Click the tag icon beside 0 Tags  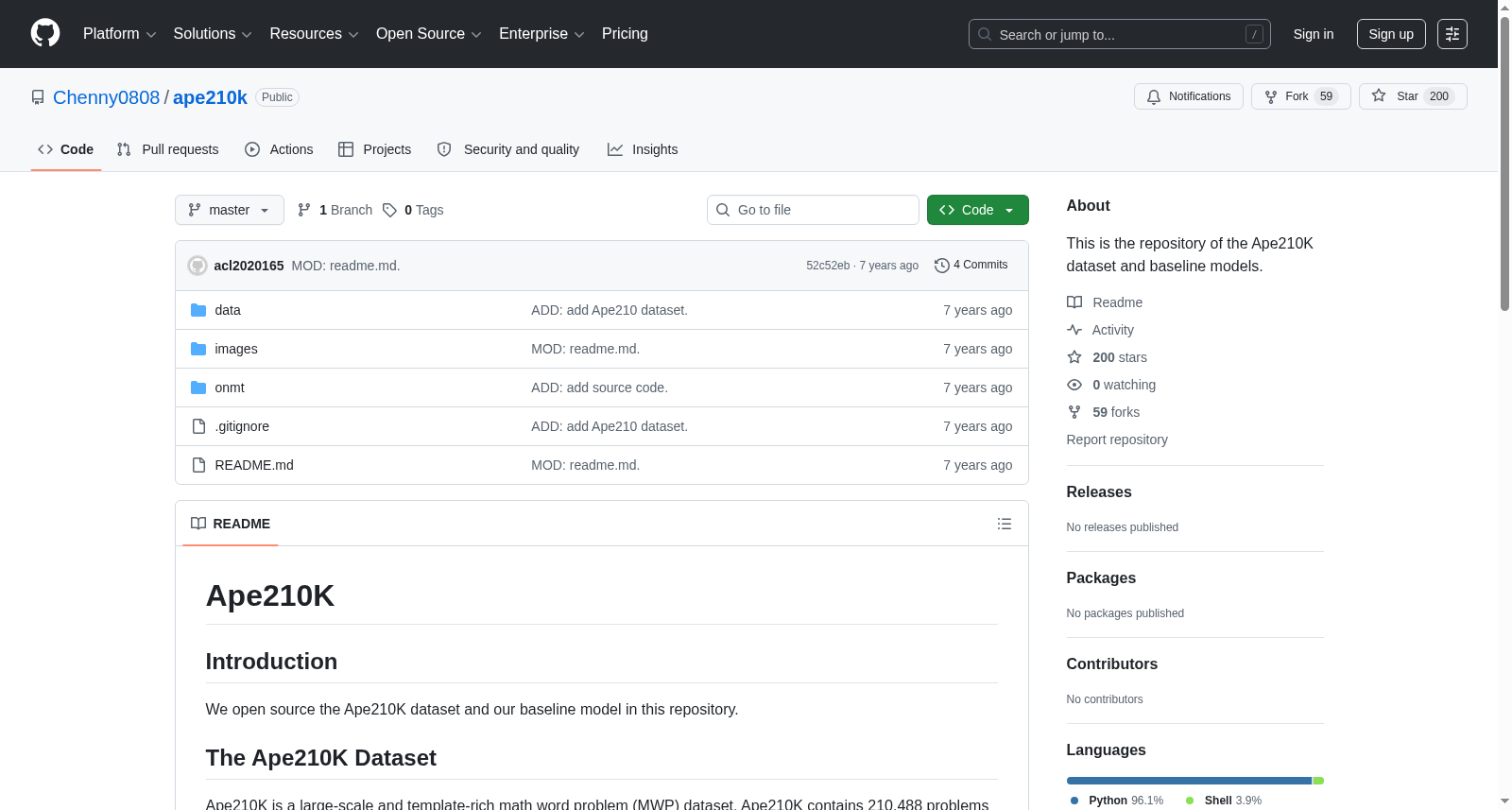point(389,210)
